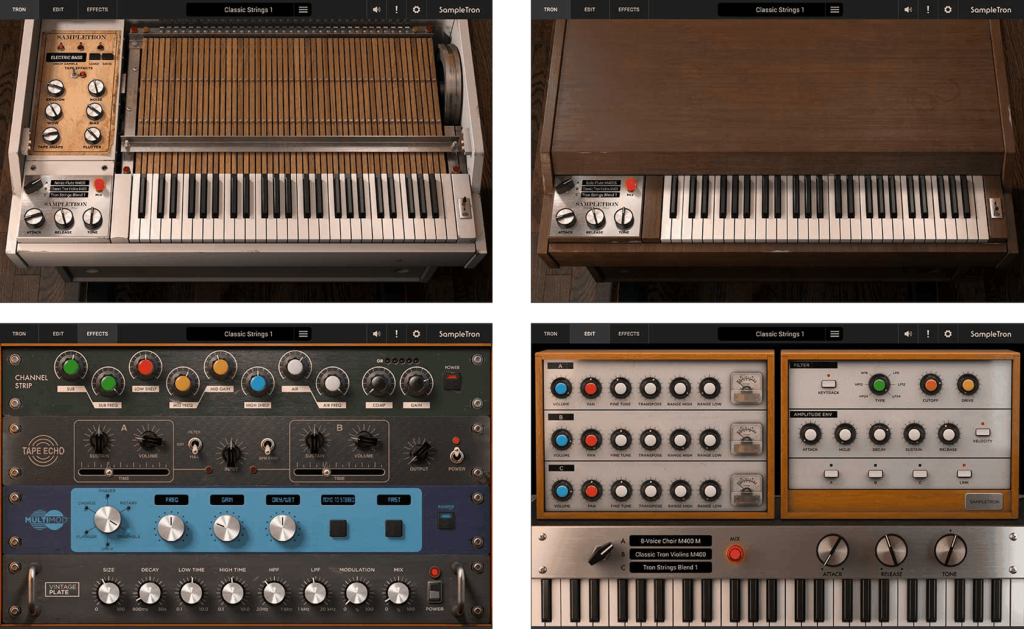Open preset hamburger menu in open-lid Tron window

click(x=303, y=10)
